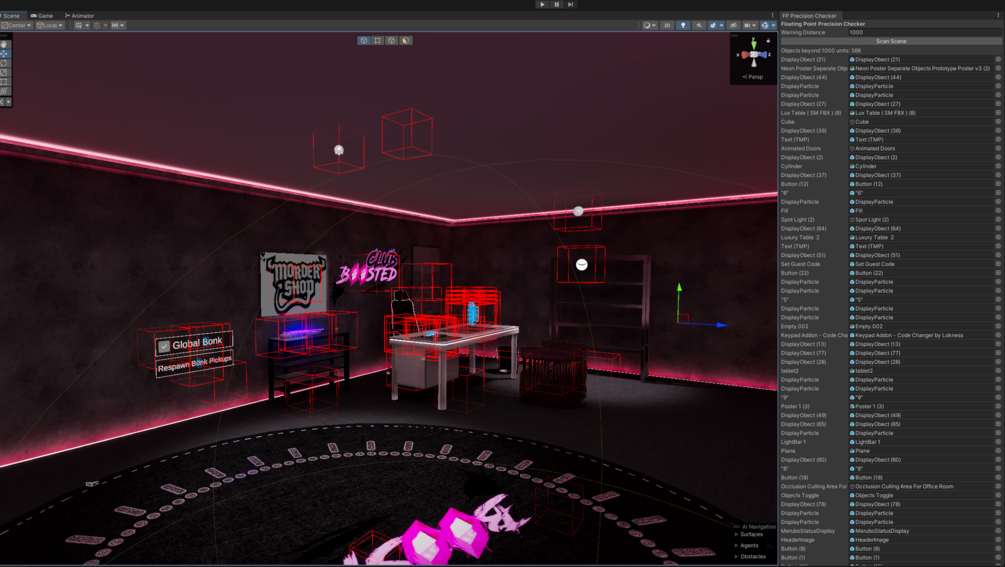Toggle scene Gizmos button
This screenshot has width=1005, height=567.
tap(765, 25)
